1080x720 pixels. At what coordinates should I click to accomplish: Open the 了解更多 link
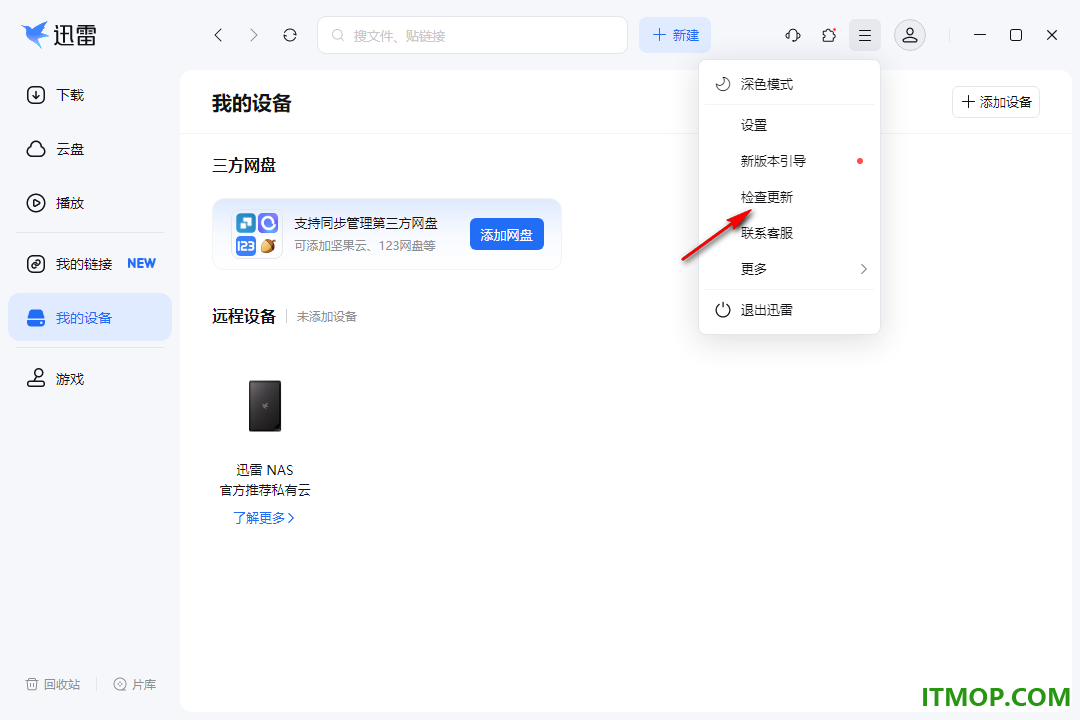tap(264, 517)
